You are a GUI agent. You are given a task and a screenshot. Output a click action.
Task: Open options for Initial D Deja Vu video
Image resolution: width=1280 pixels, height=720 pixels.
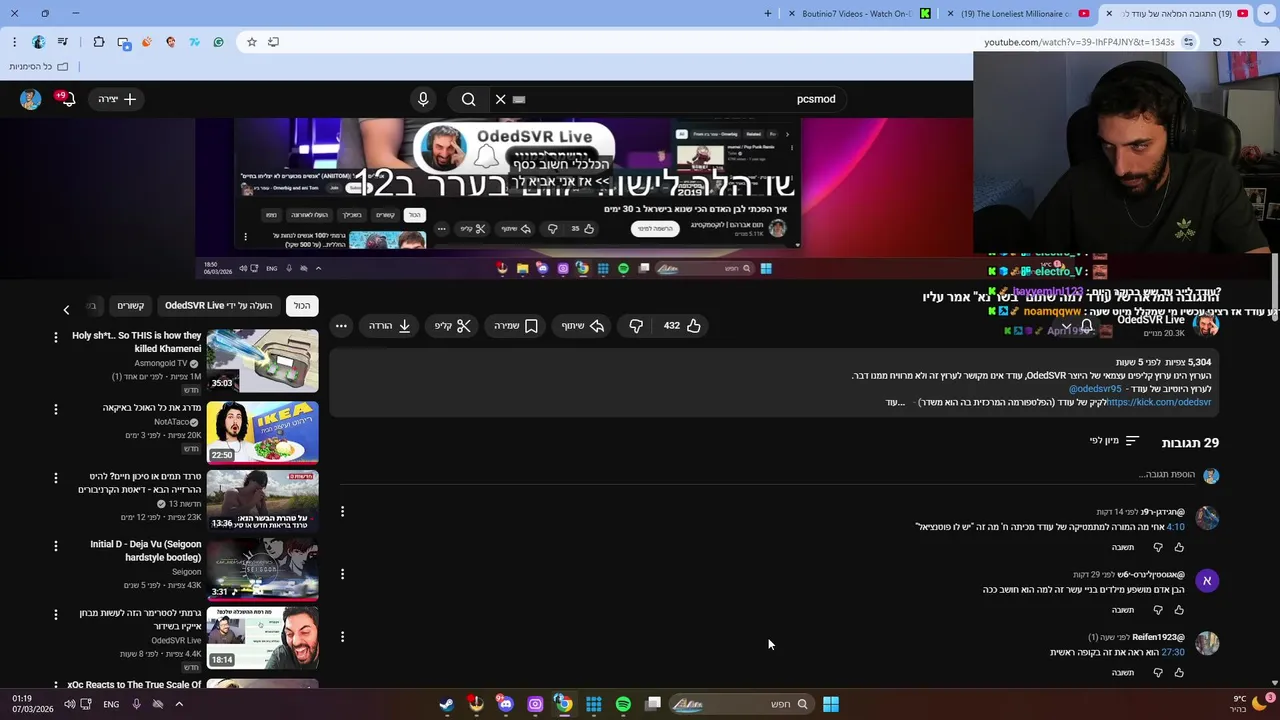(x=56, y=546)
